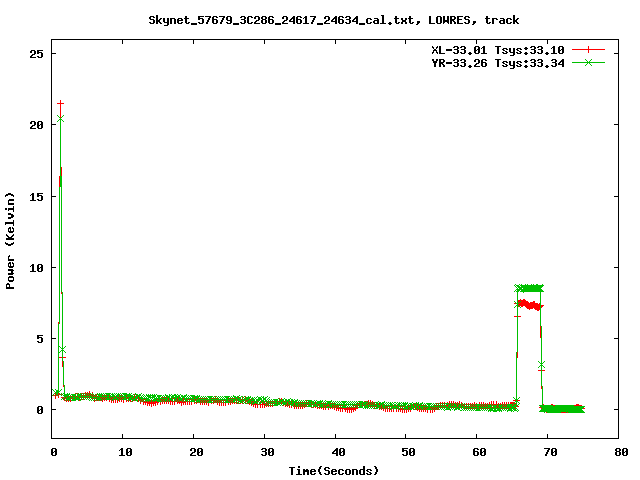
Task: Click x-axis tick label 70
Action: point(550,452)
